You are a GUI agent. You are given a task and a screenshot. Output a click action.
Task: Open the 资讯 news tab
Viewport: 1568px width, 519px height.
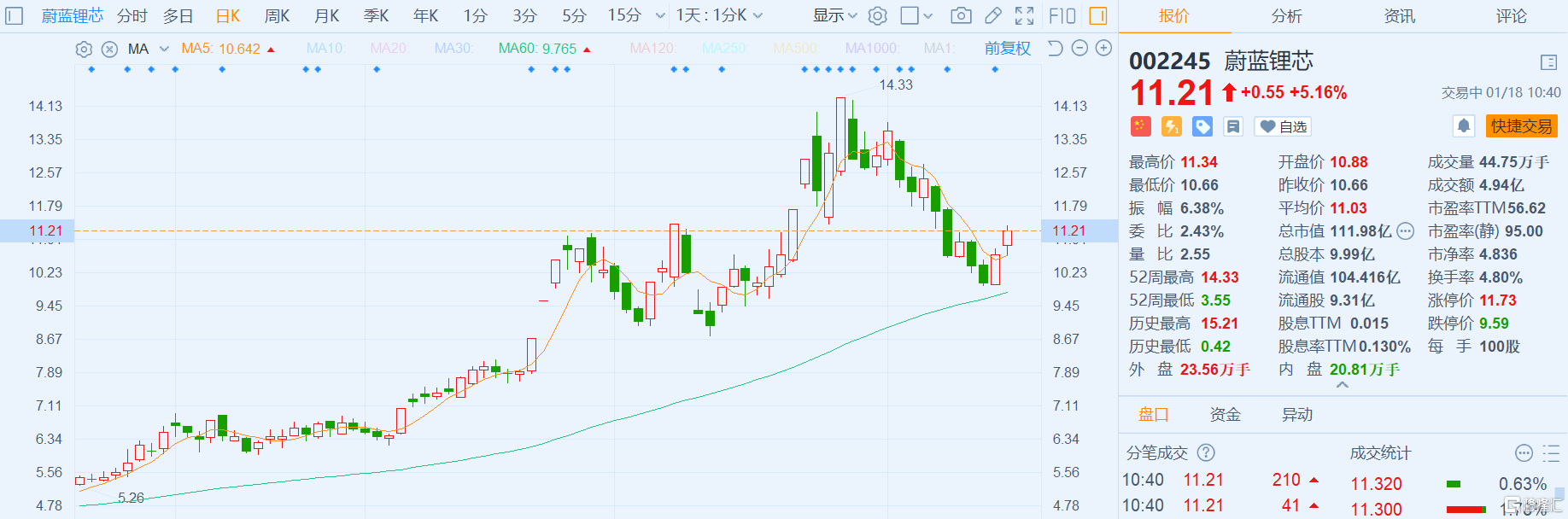coord(1400,16)
